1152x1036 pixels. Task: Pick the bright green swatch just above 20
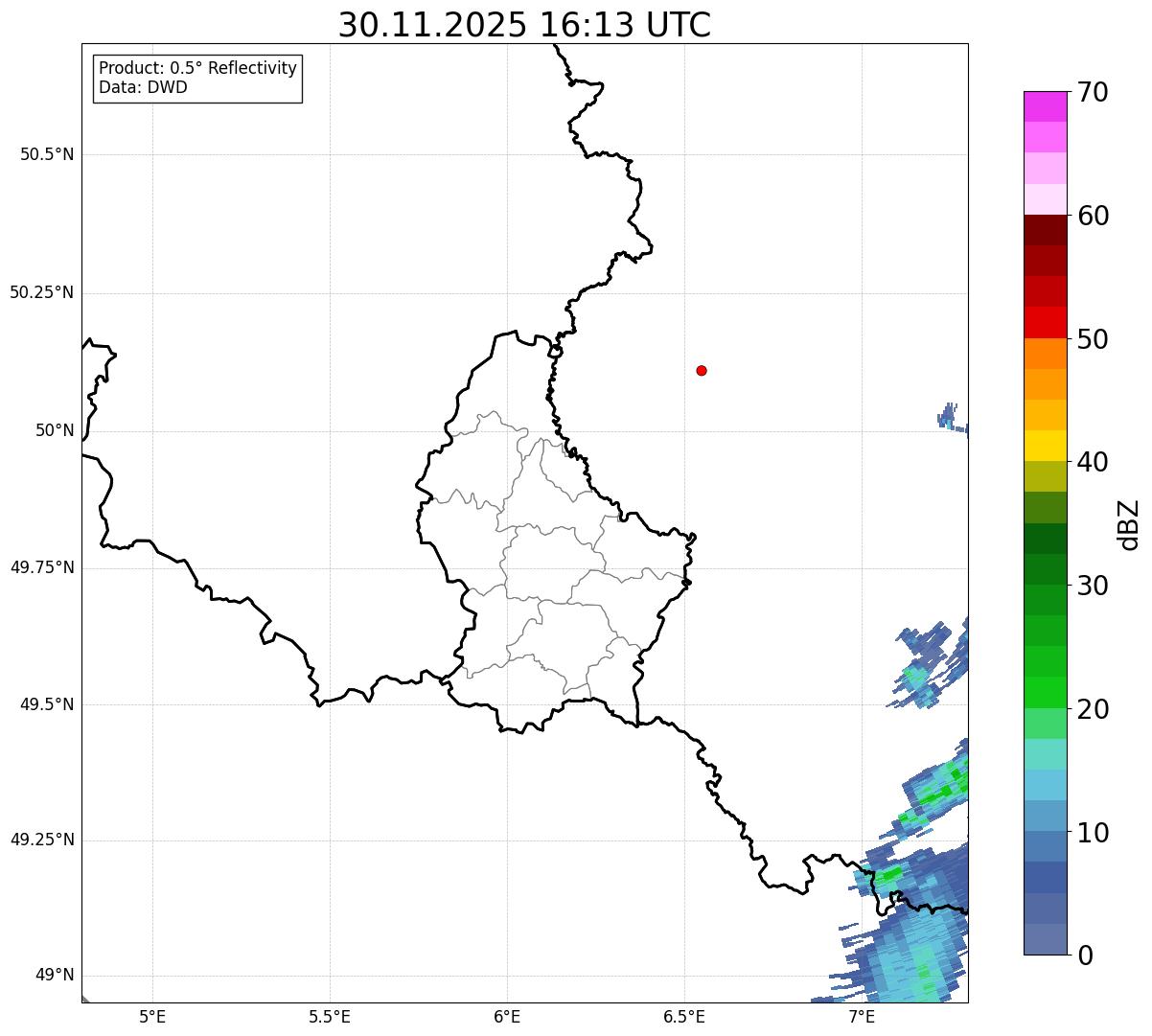tap(1045, 692)
